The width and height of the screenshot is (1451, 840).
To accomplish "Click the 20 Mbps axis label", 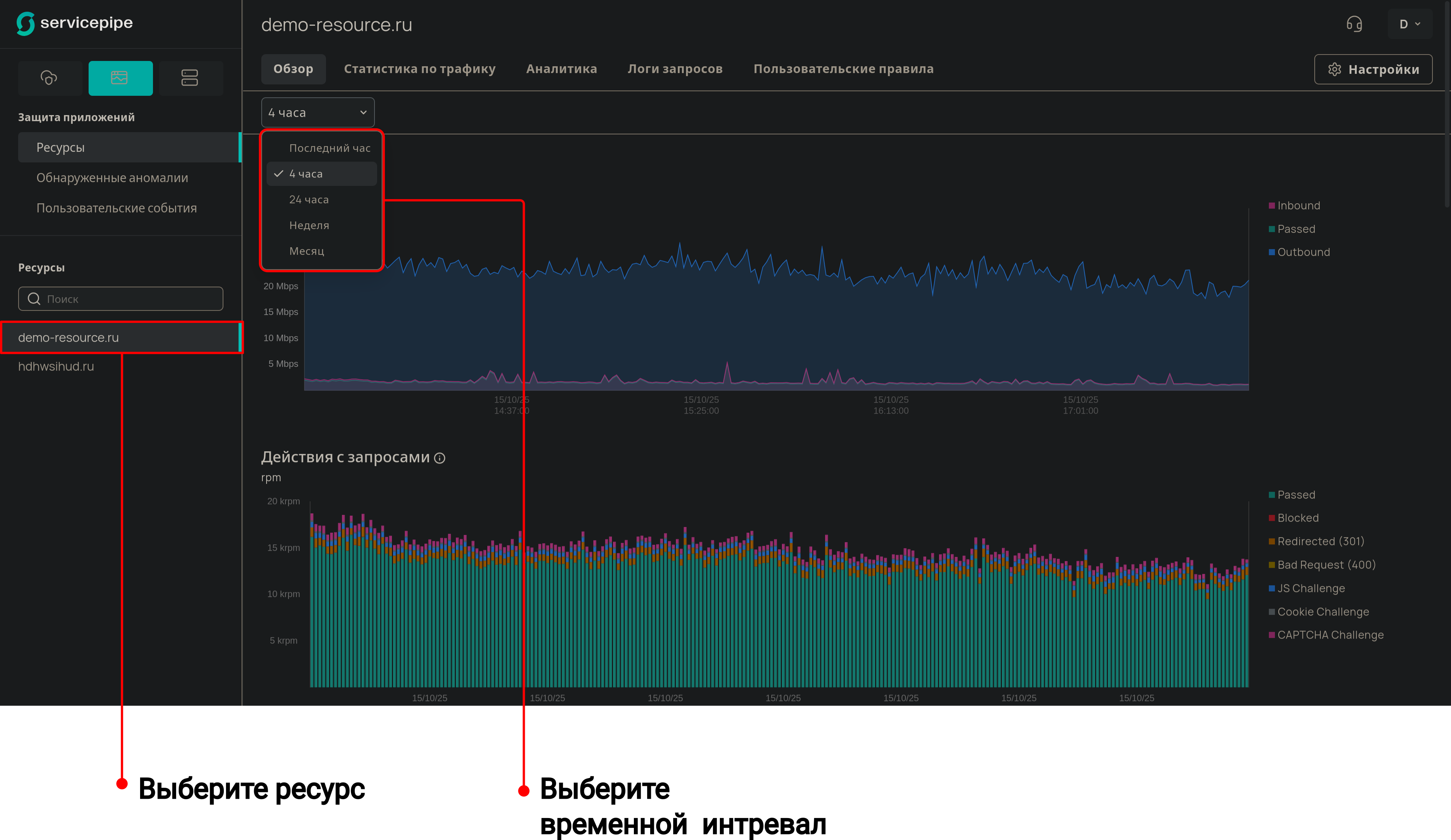I will pos(281,286).
